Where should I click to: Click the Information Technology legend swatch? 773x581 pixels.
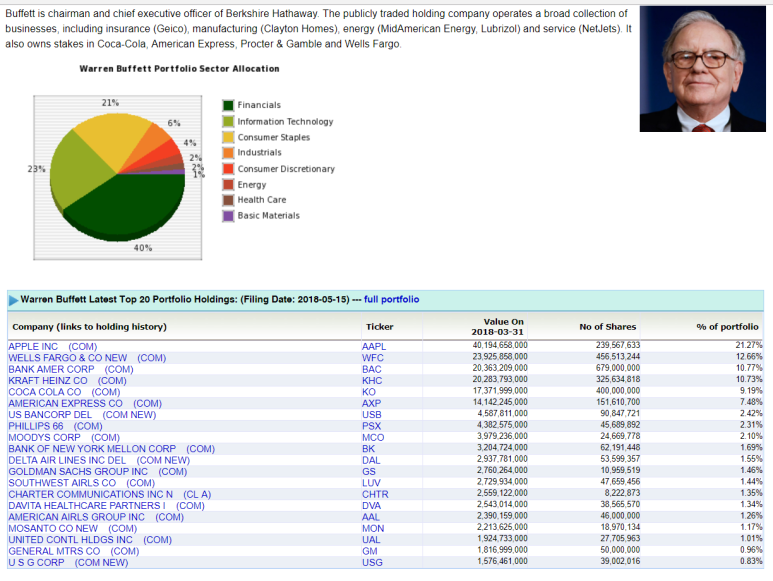(x=228, y=121)
